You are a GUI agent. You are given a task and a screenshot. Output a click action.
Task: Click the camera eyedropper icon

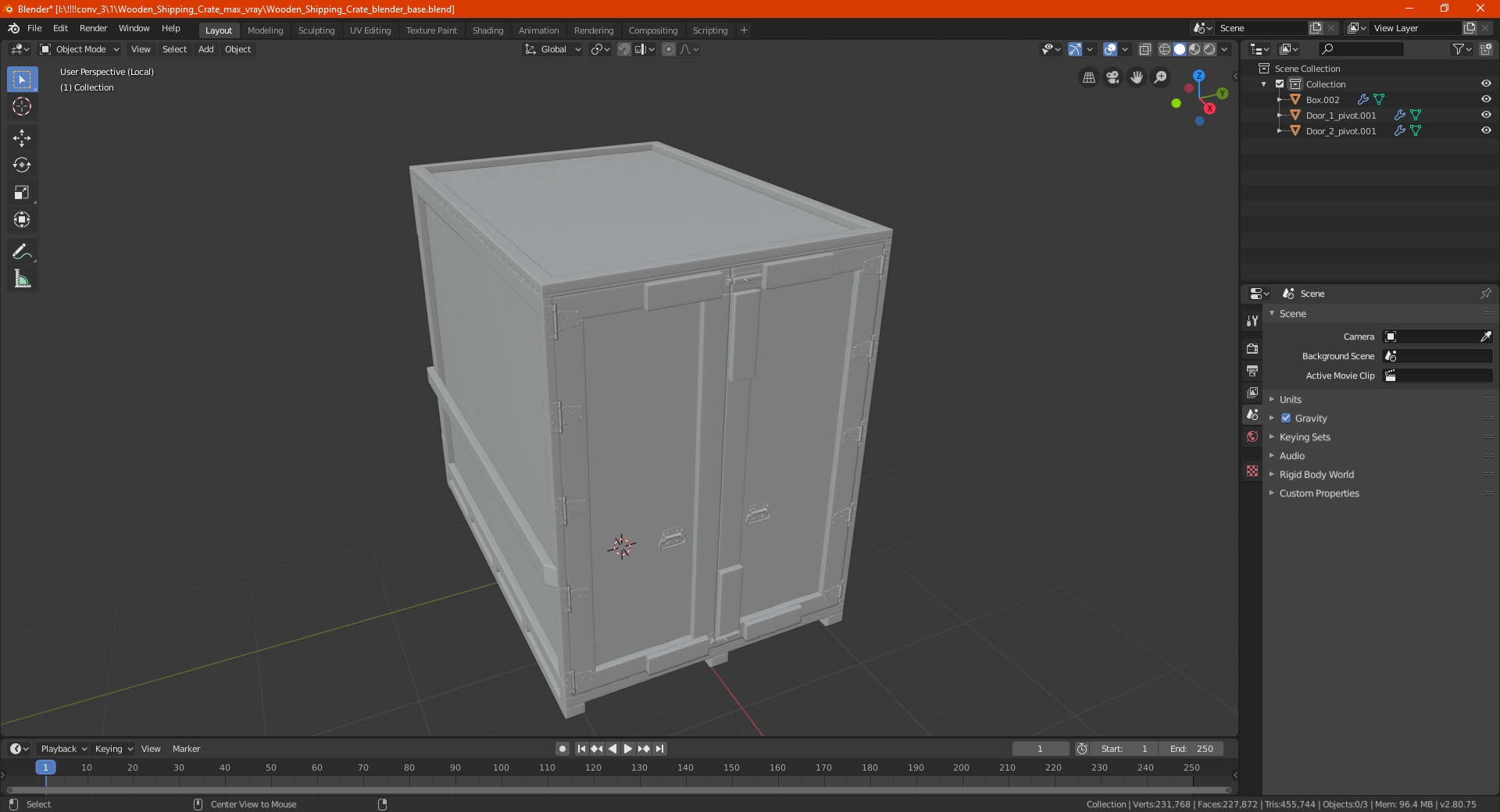coord(1485,337)
